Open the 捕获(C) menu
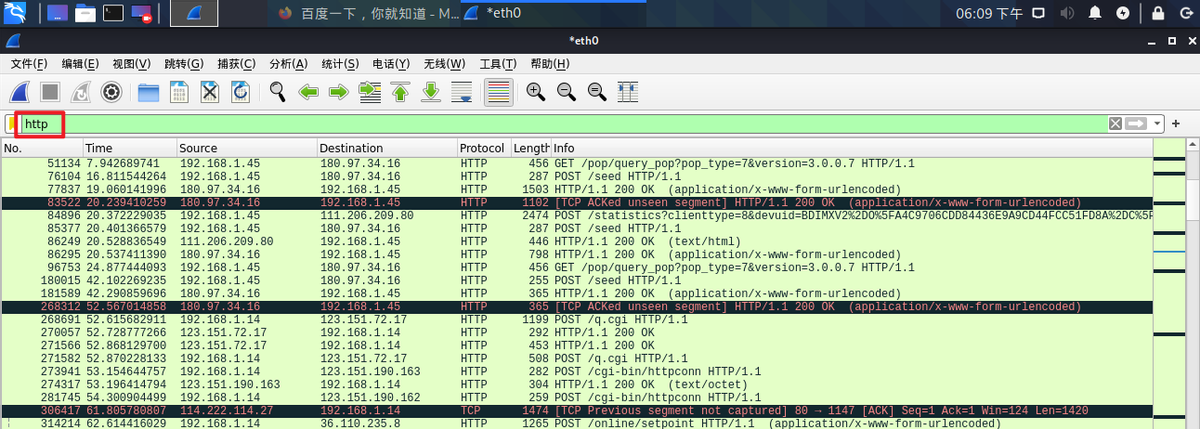 [236, 63]
